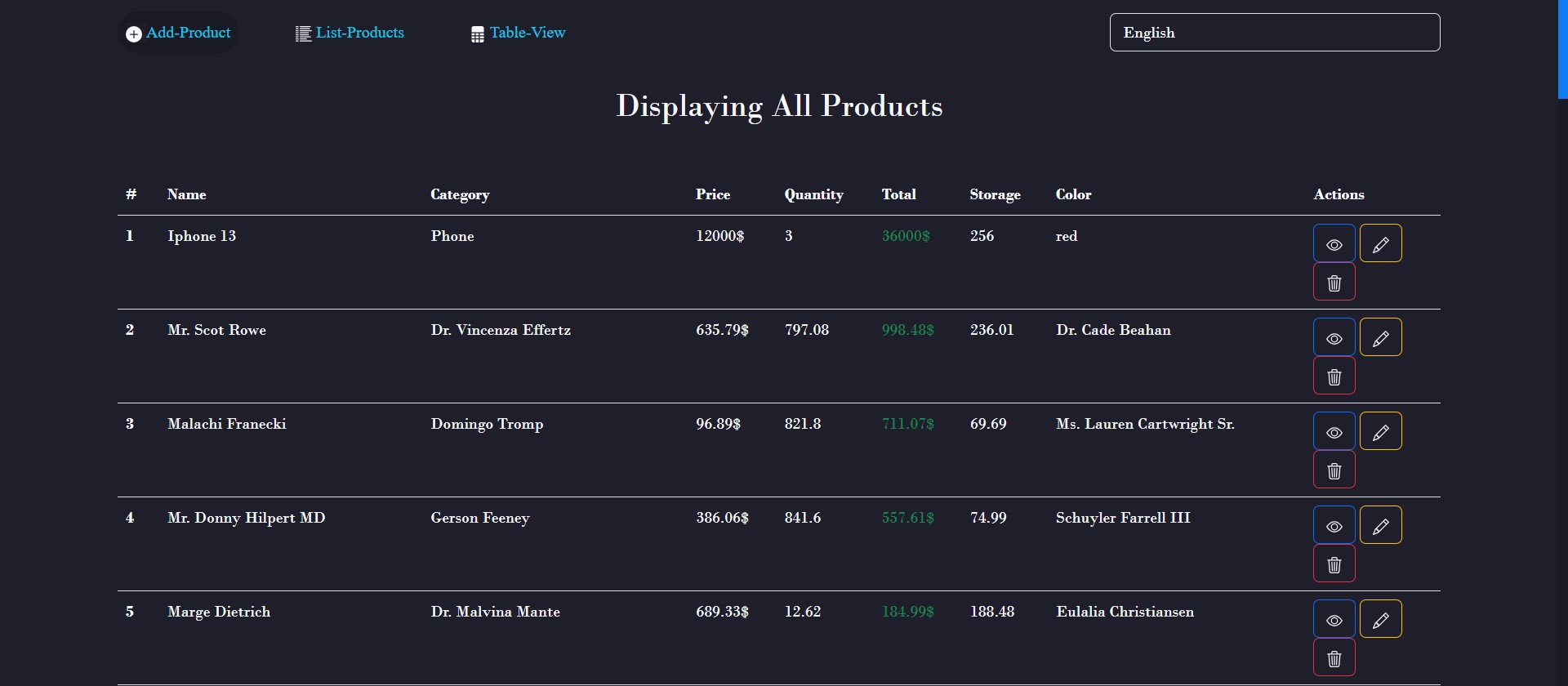
Task: Open editor for Mr. Donny Hilpert MD
Action: 1380,525
